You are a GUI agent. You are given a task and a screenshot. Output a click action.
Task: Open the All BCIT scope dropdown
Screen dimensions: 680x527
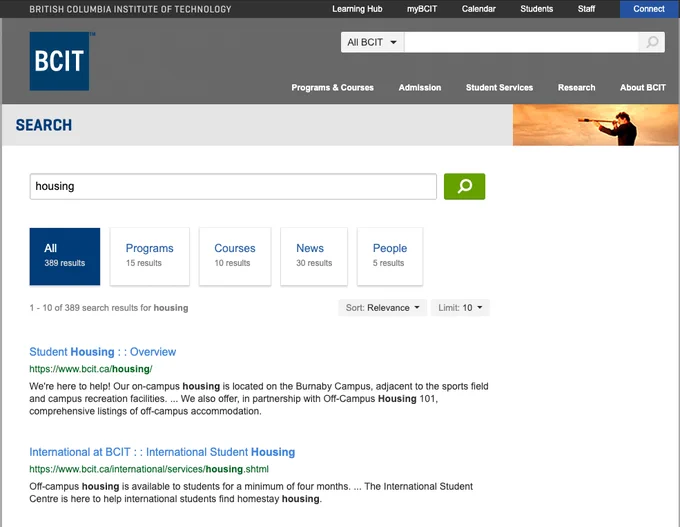(x=373, y=42)
